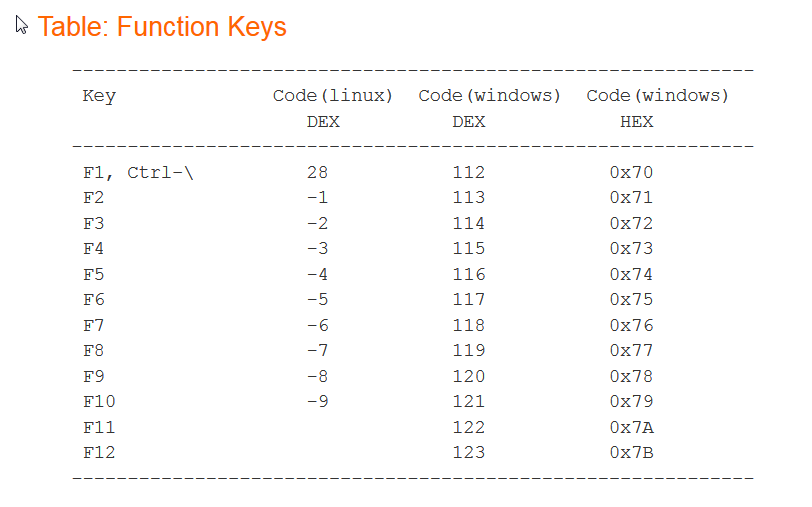The height and width of the screenshot is (507, 812).
Task: Select the "F1, Ctrl-\" row label
Action: point(138,172)
